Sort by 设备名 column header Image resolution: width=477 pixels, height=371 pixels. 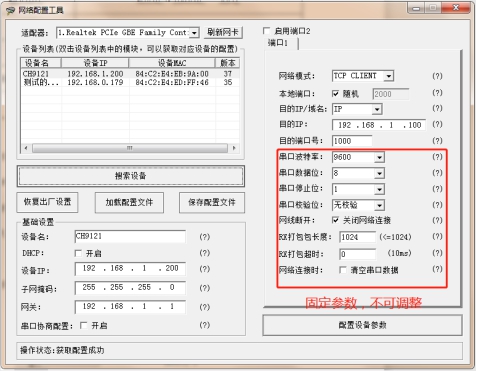pos(41,63)
